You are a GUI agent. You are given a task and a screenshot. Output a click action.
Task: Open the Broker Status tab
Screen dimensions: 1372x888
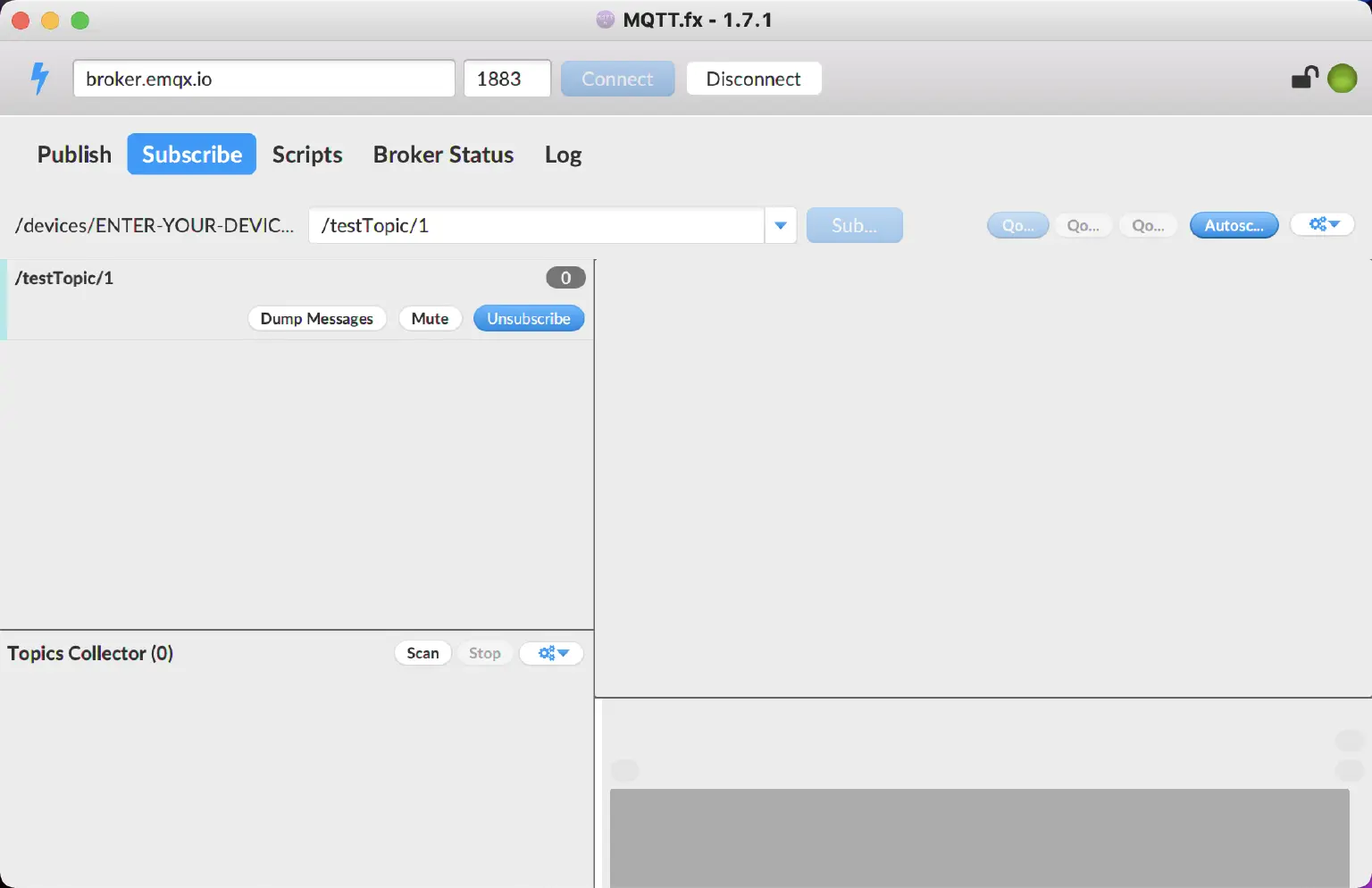(443, 155)
